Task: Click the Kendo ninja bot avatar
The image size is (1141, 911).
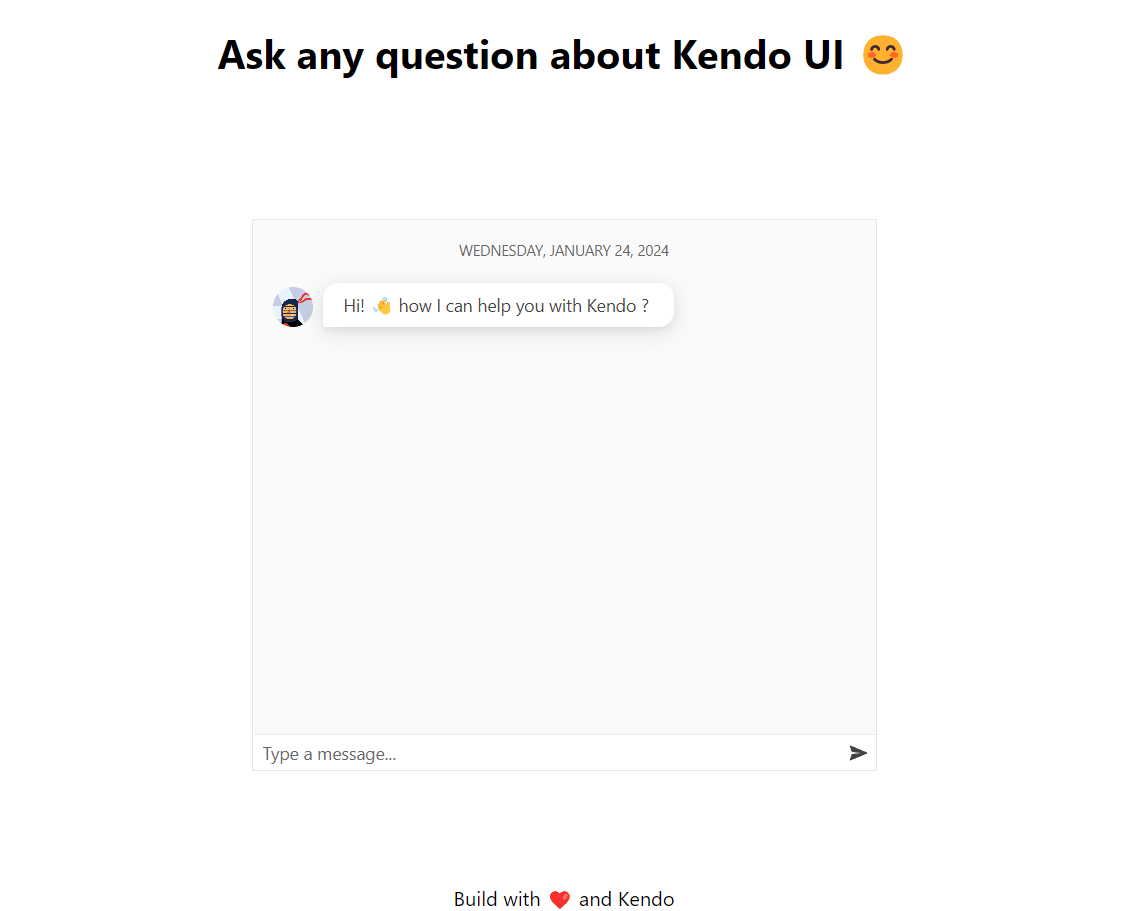Action: (292, 307)
